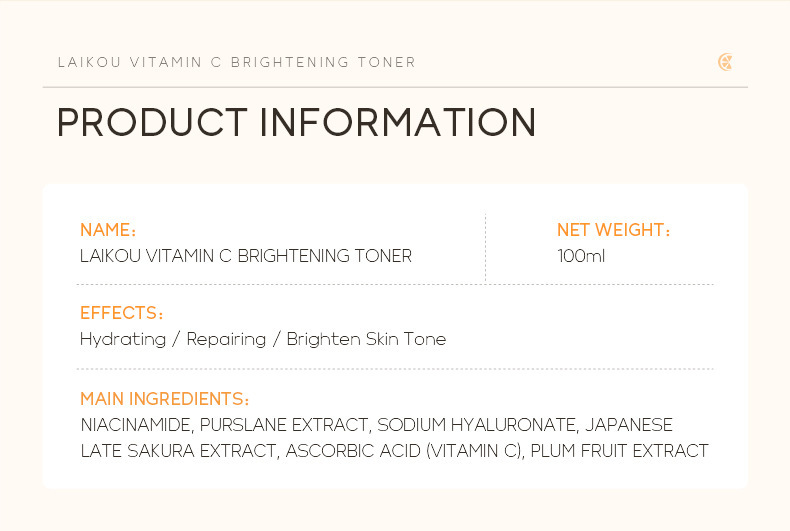Viewport: 790px width, 531px height.
Task: Click the Brighten Skin Tone text
Action: [x=366, y=339]
